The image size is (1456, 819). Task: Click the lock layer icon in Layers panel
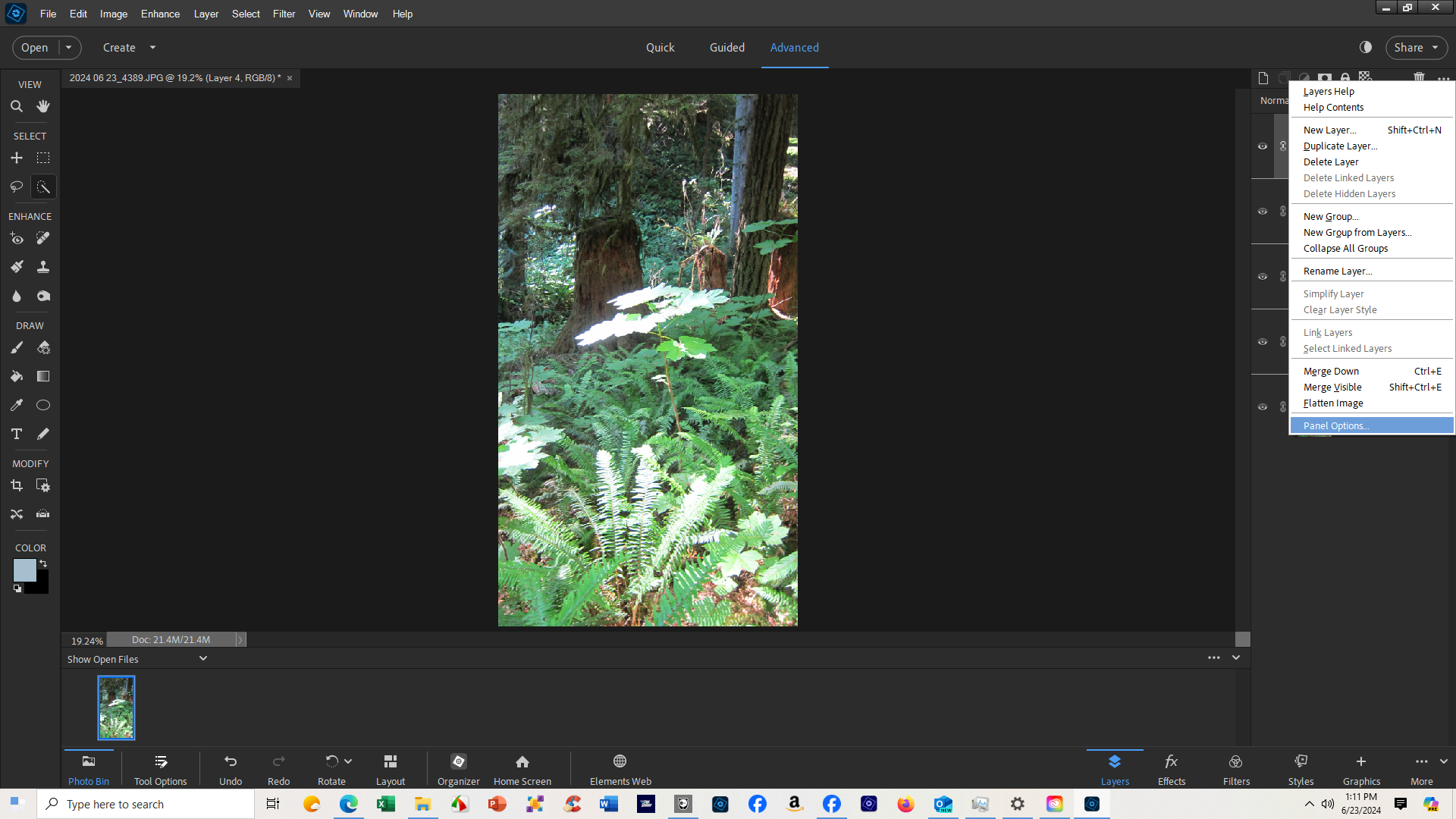1345,77
